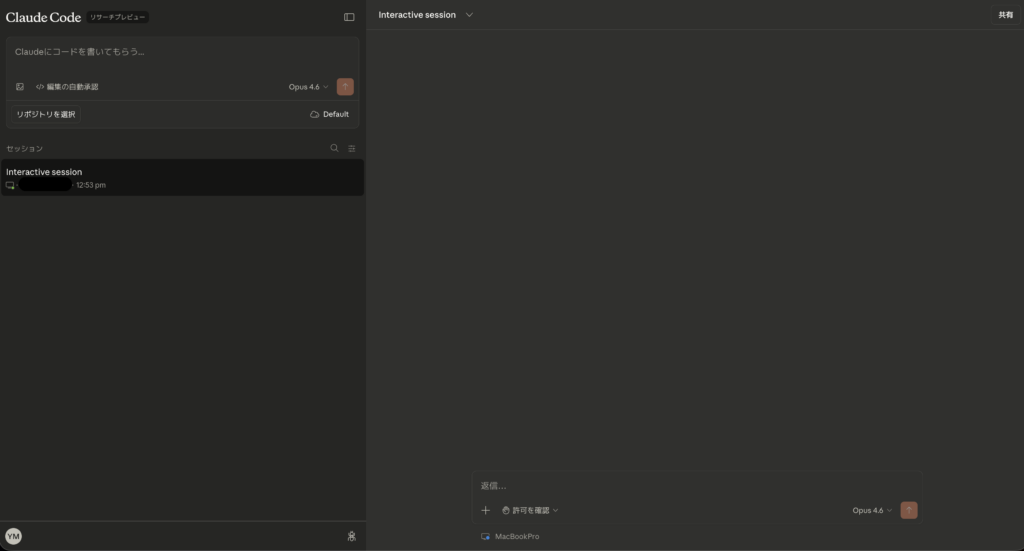Click the image attach icon in sidebar prompt
Screen dimensions: 1024x551
(x=20, y=87)
